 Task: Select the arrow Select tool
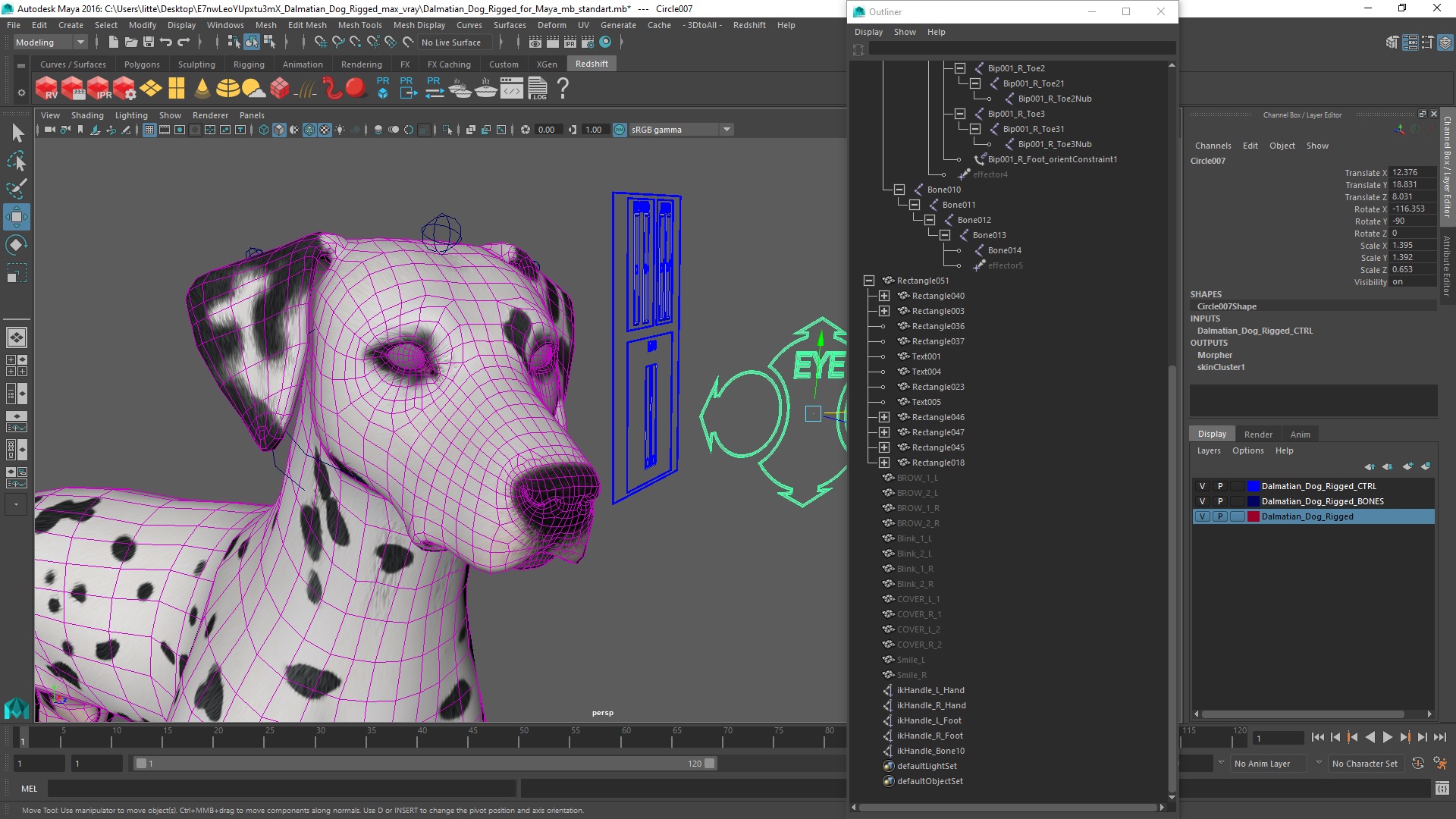(17, 133)
